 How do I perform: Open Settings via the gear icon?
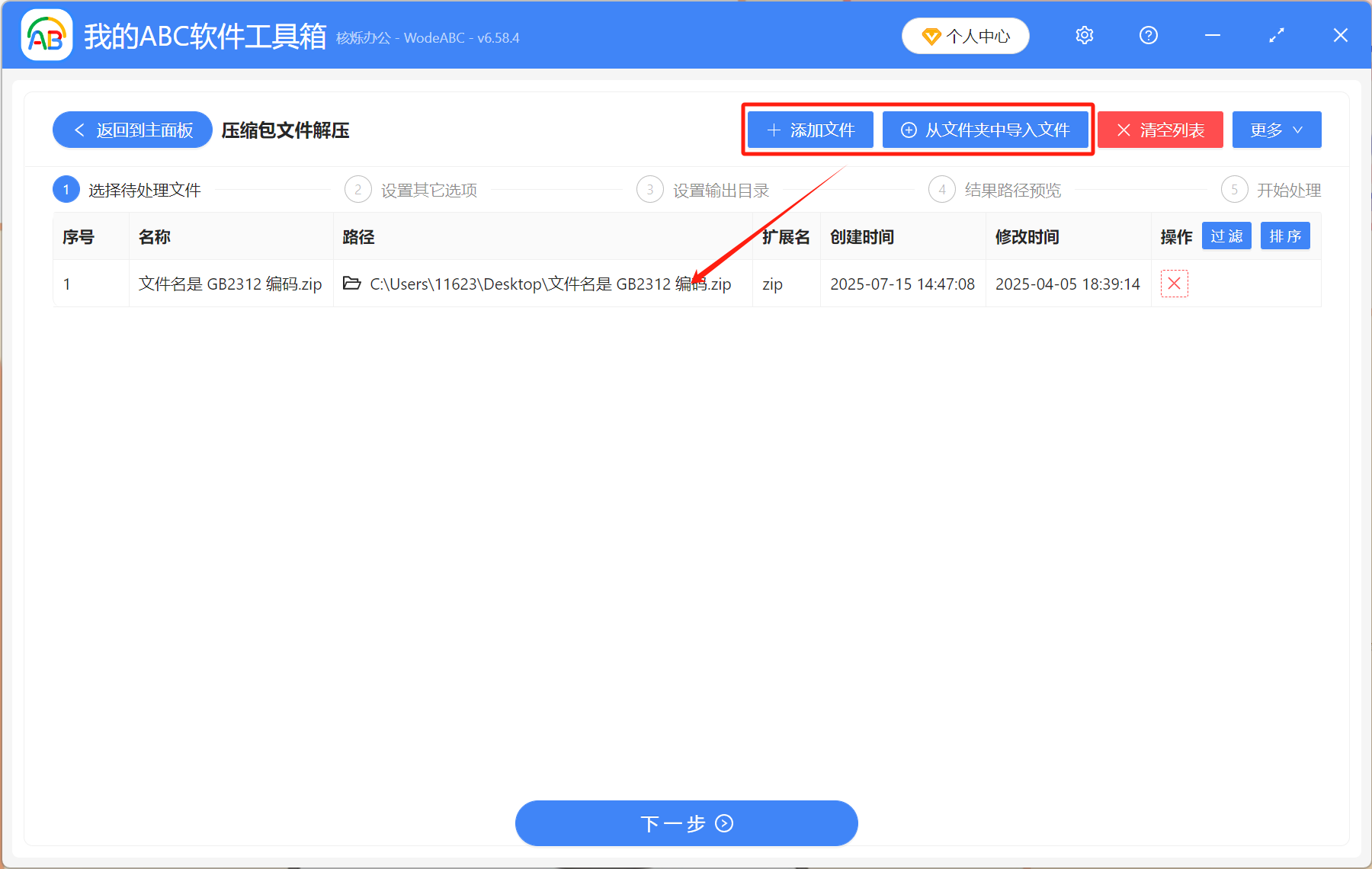[x=1084, y=35]
